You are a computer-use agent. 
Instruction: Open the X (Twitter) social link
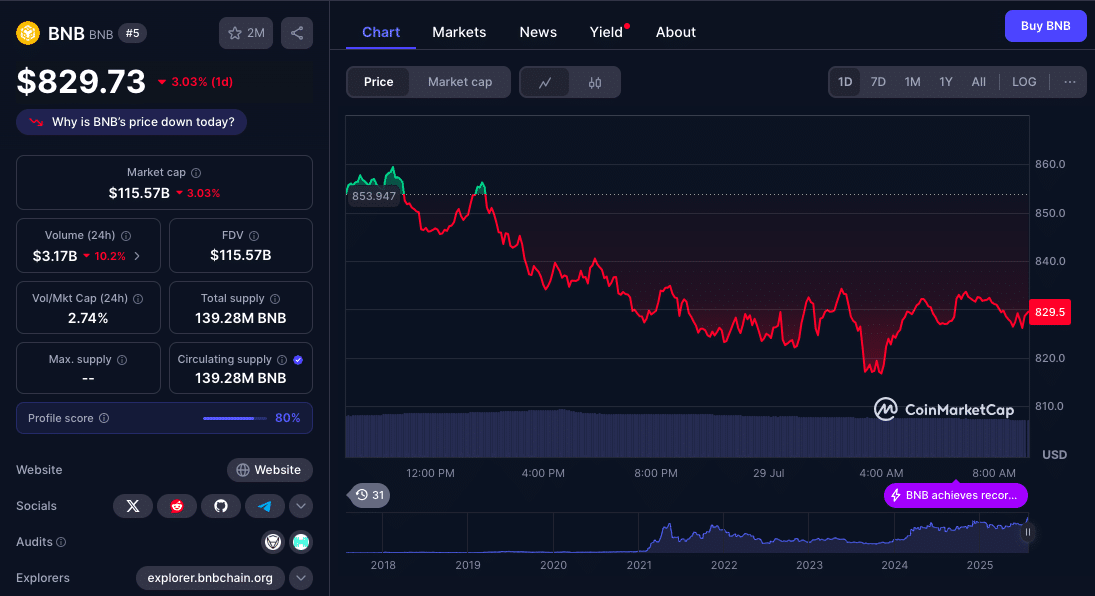tap(133, 506)
